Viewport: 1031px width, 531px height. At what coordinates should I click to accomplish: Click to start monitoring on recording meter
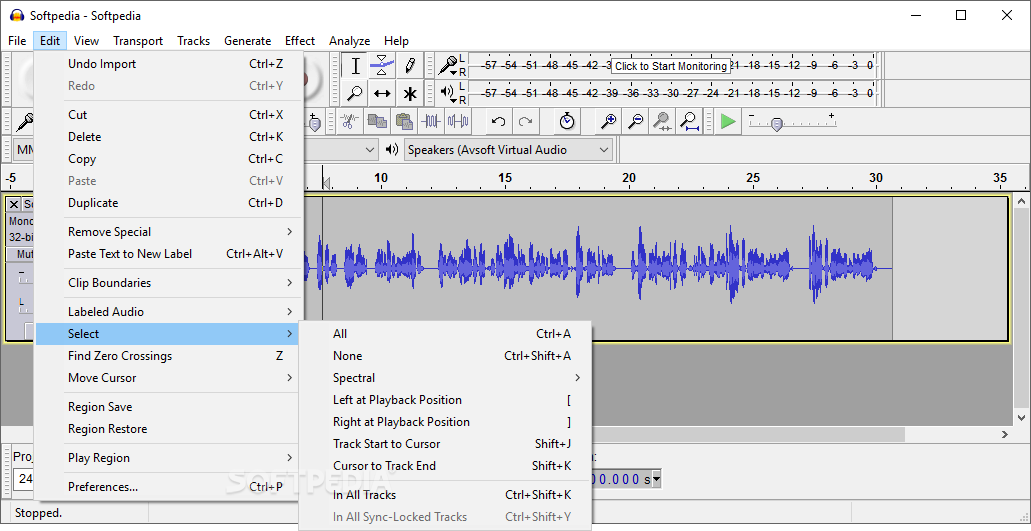point(671,66)
